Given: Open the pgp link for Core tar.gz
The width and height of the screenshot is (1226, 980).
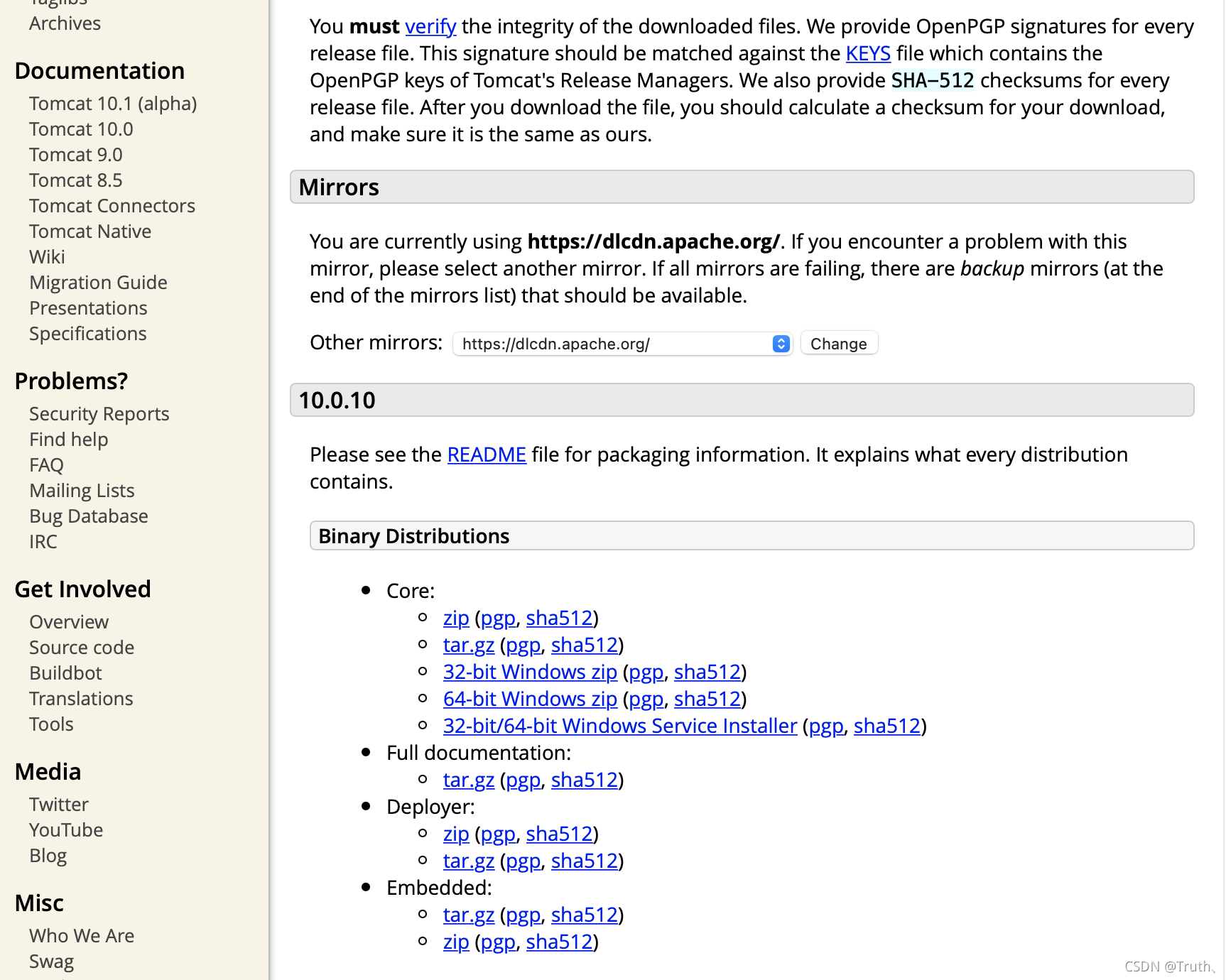Looking at the screenshot, I should click(x=524, y=645).
